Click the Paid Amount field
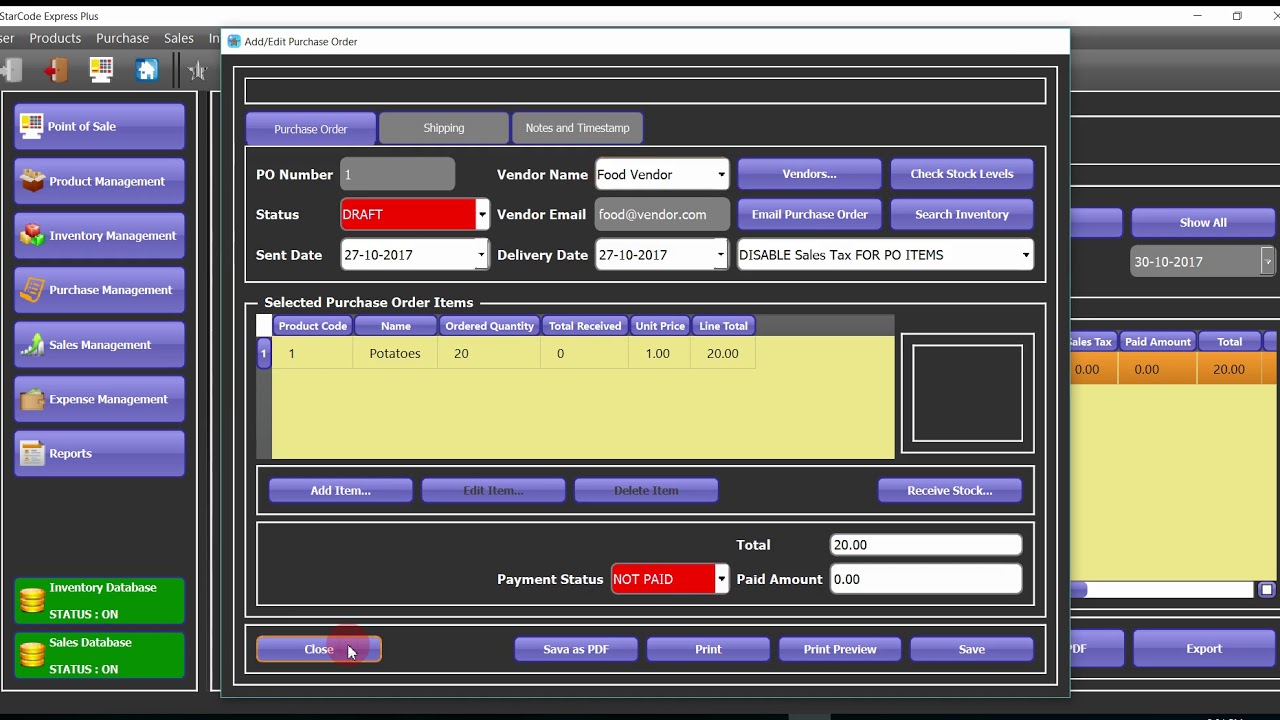1280x720 pixels. tap(926, 579)
